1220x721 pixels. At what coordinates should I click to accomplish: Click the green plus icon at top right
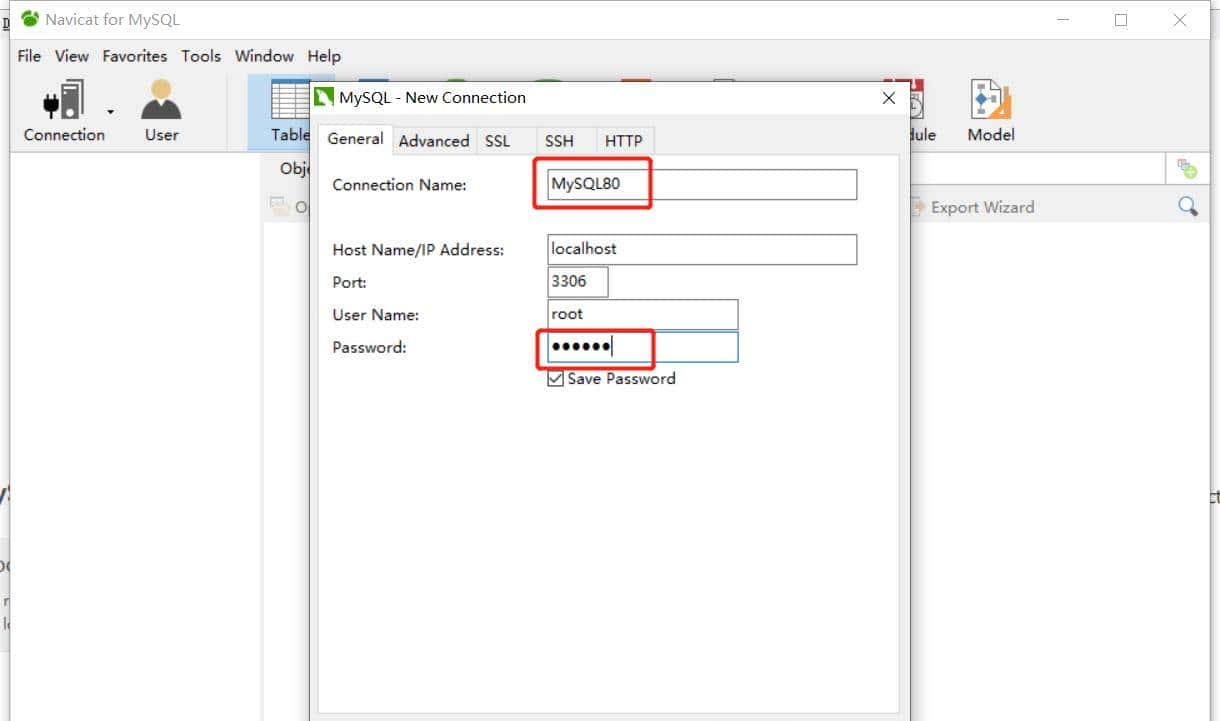coord(1187,169)
